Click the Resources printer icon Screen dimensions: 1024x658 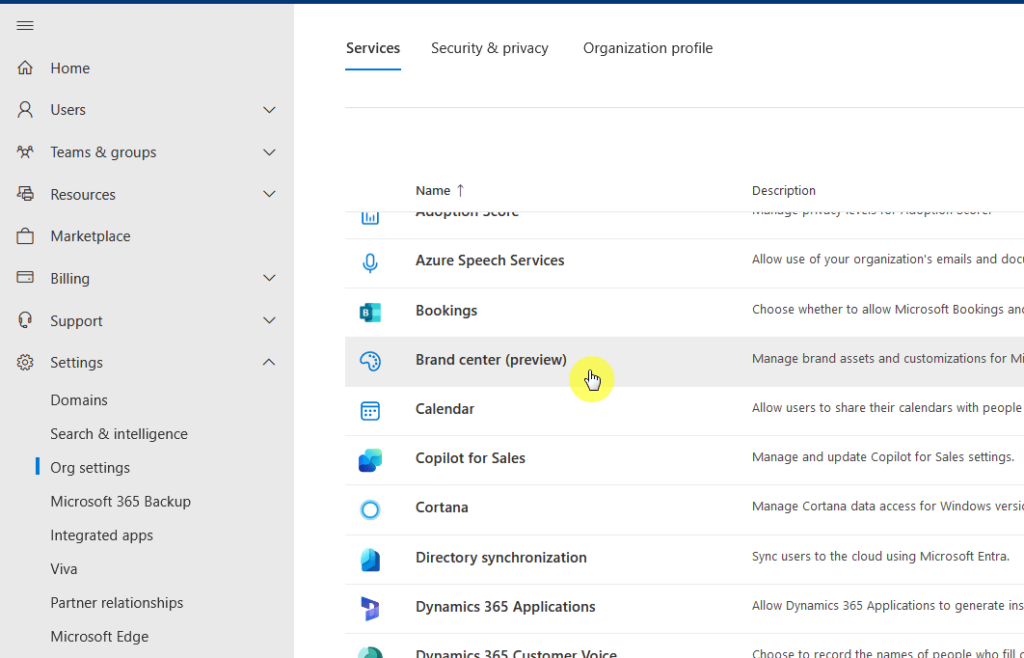pos(25,194)
